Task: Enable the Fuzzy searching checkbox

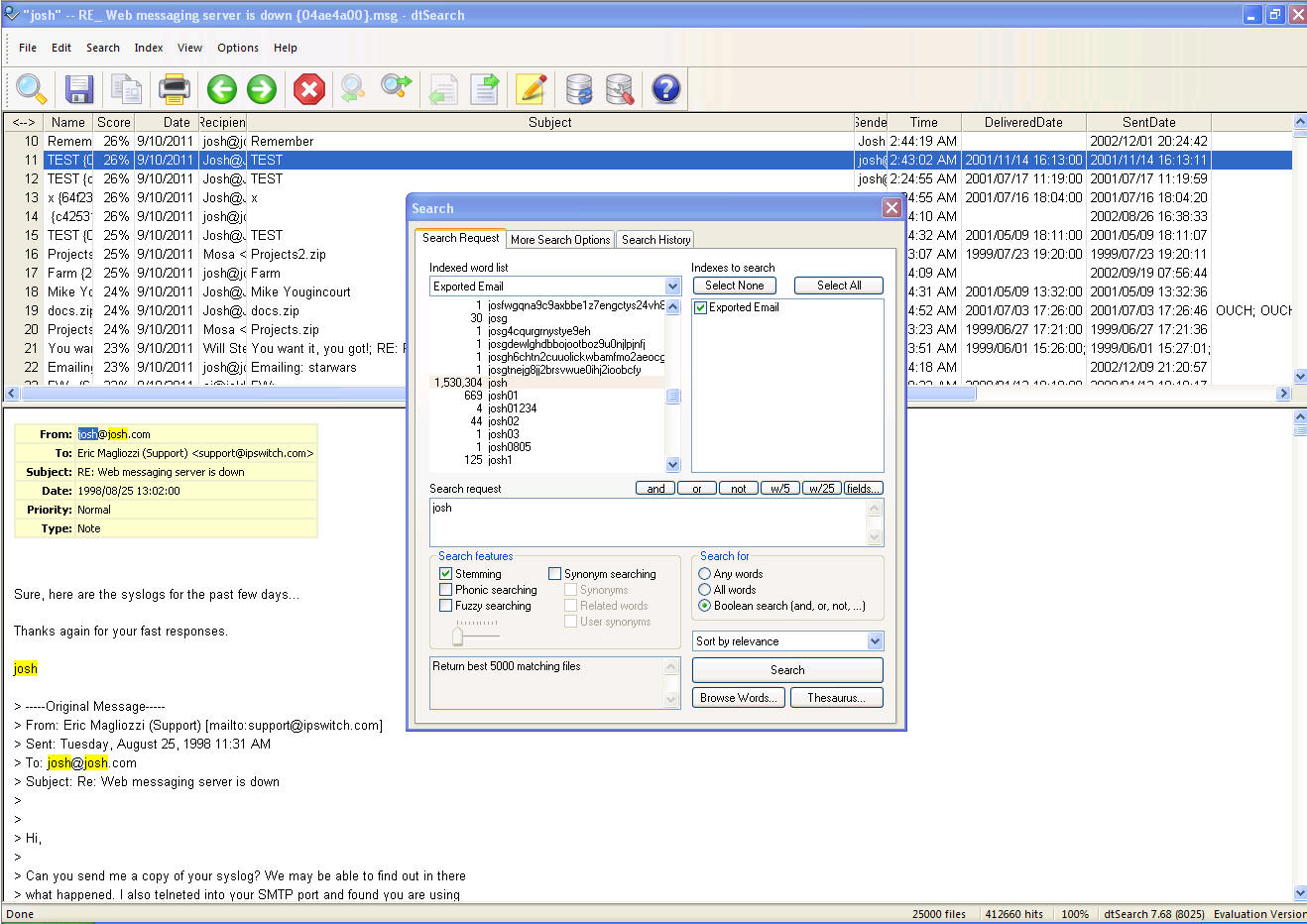Action: pyautogui.click(x=446, y=606)
